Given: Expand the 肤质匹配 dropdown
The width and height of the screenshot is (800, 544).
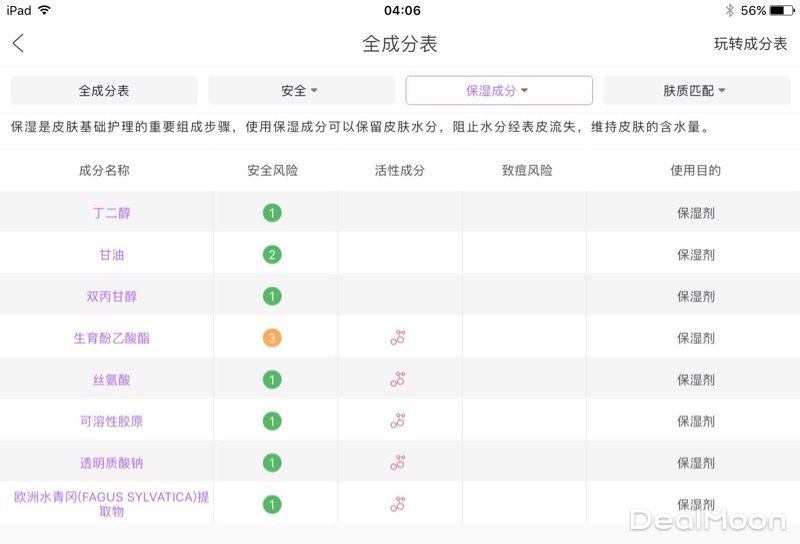Looking at the screenshot, I should [x=695, y=91].
